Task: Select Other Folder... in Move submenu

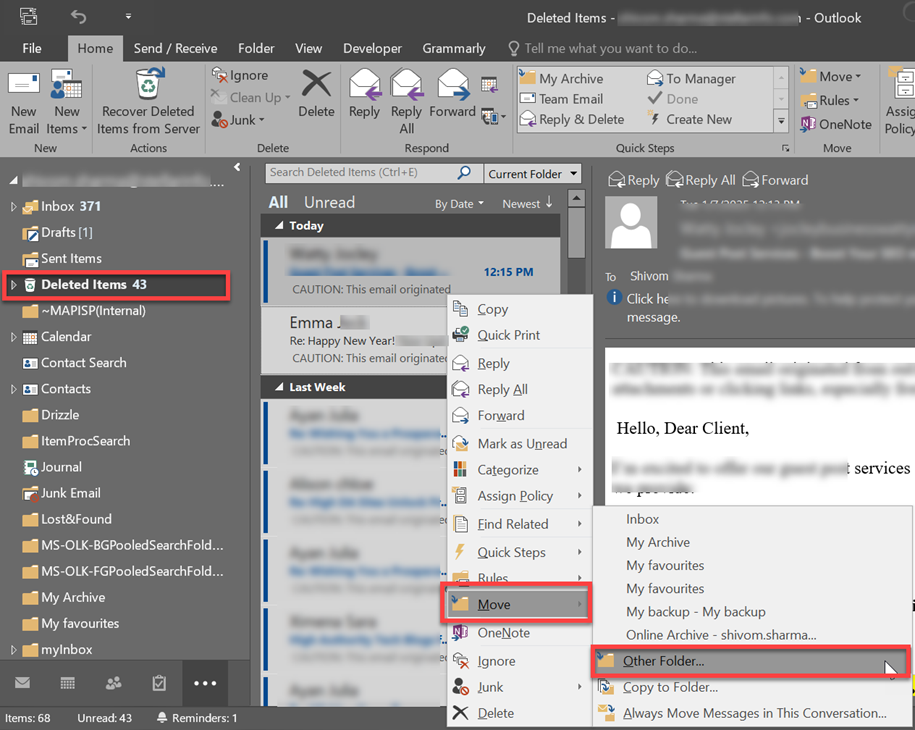Action: point(663,661)
